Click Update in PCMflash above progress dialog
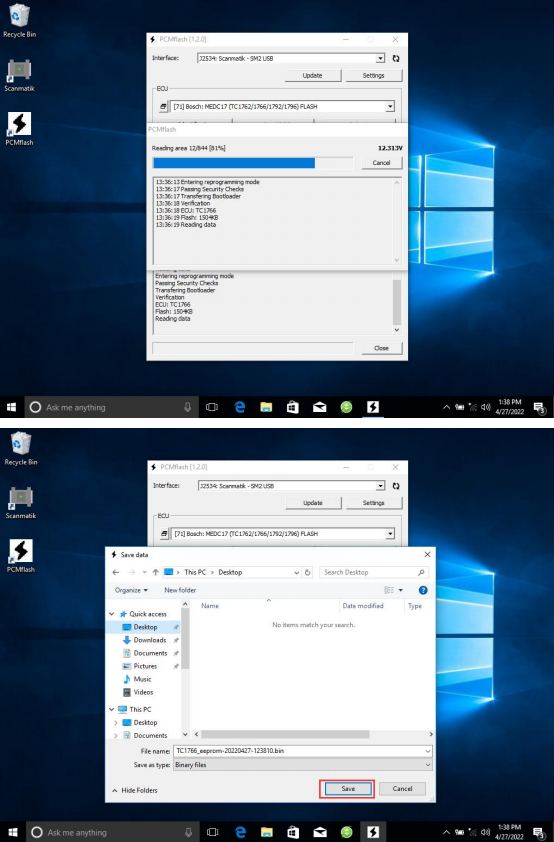The image size is (554, 842). point(312,76)
